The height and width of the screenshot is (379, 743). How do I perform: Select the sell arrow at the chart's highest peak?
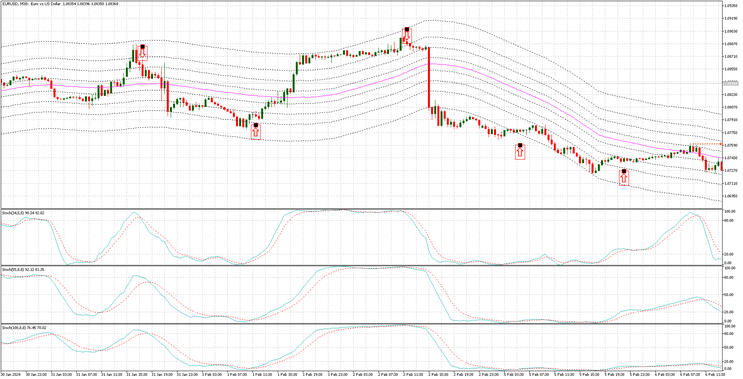pos(407,35)
